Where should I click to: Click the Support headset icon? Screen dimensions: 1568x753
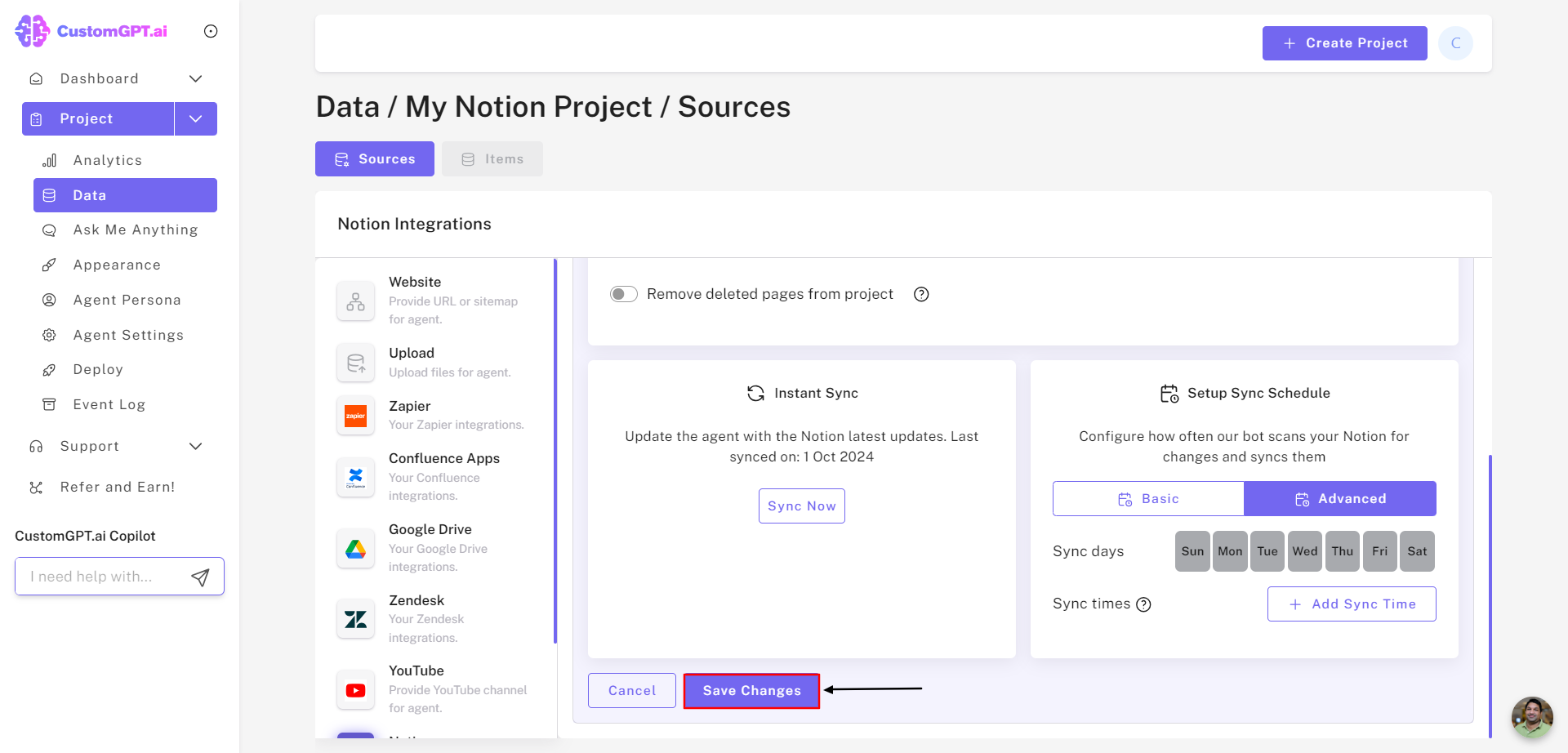(36, 446)
